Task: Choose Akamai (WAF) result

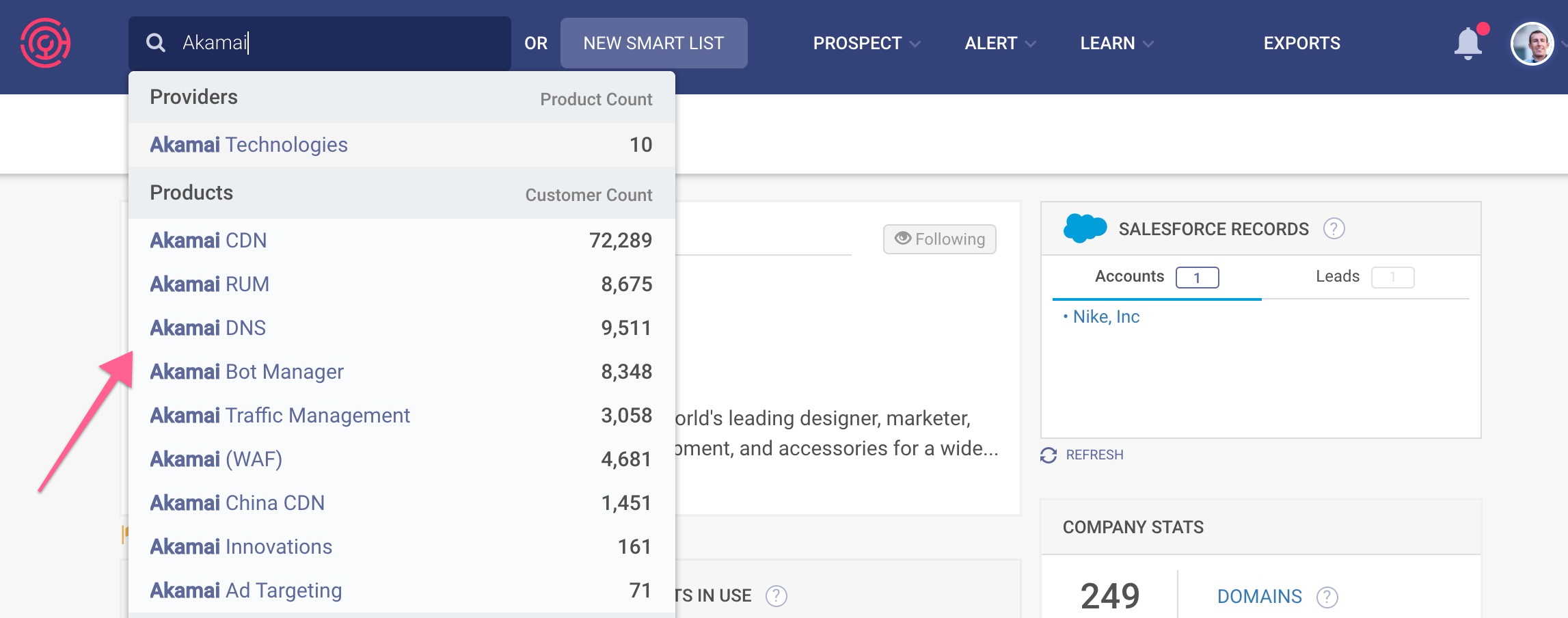Action: point(402,459)
